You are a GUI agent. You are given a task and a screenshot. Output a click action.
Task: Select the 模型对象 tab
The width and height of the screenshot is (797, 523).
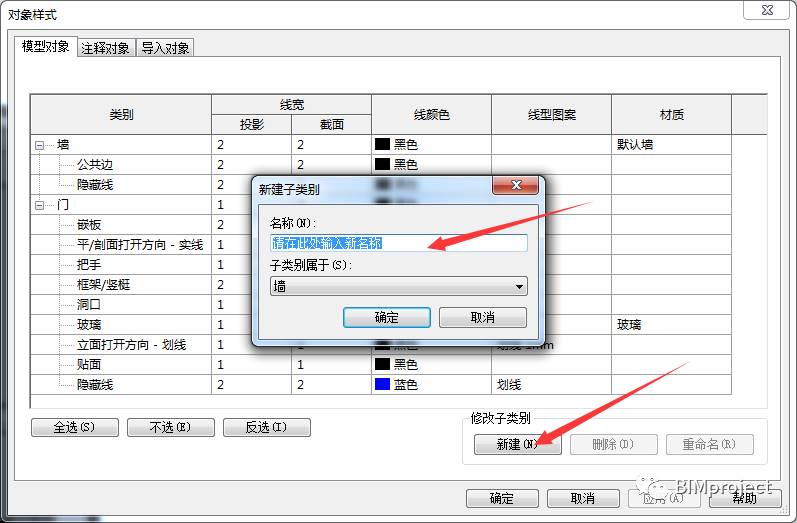pos(46,47)
